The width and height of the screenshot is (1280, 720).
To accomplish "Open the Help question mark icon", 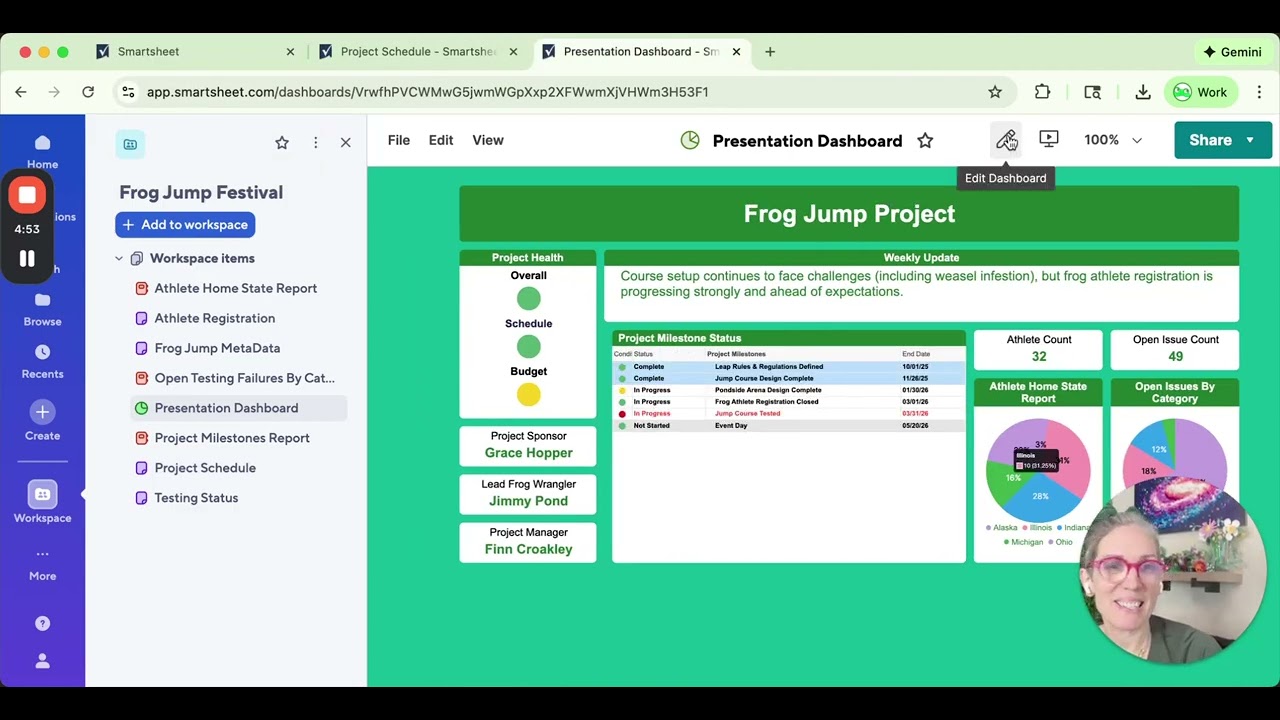I will pos(42,623).
